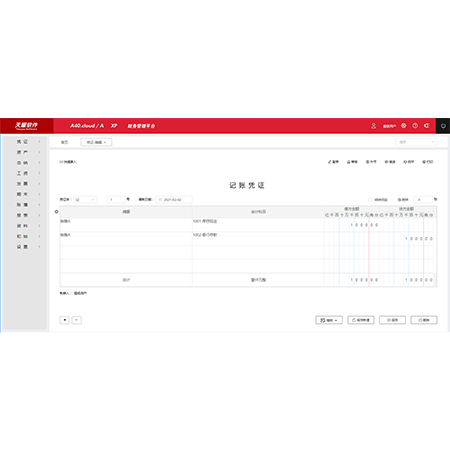The width and height of the screenshot is (450, 450).
Task: Switch to the home tab beside voucher tab
Action: [64, 142]
